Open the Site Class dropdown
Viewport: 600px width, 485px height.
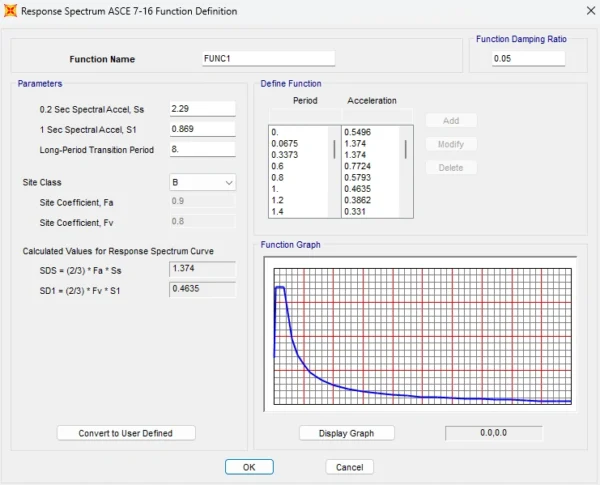[x=202, y=182]
